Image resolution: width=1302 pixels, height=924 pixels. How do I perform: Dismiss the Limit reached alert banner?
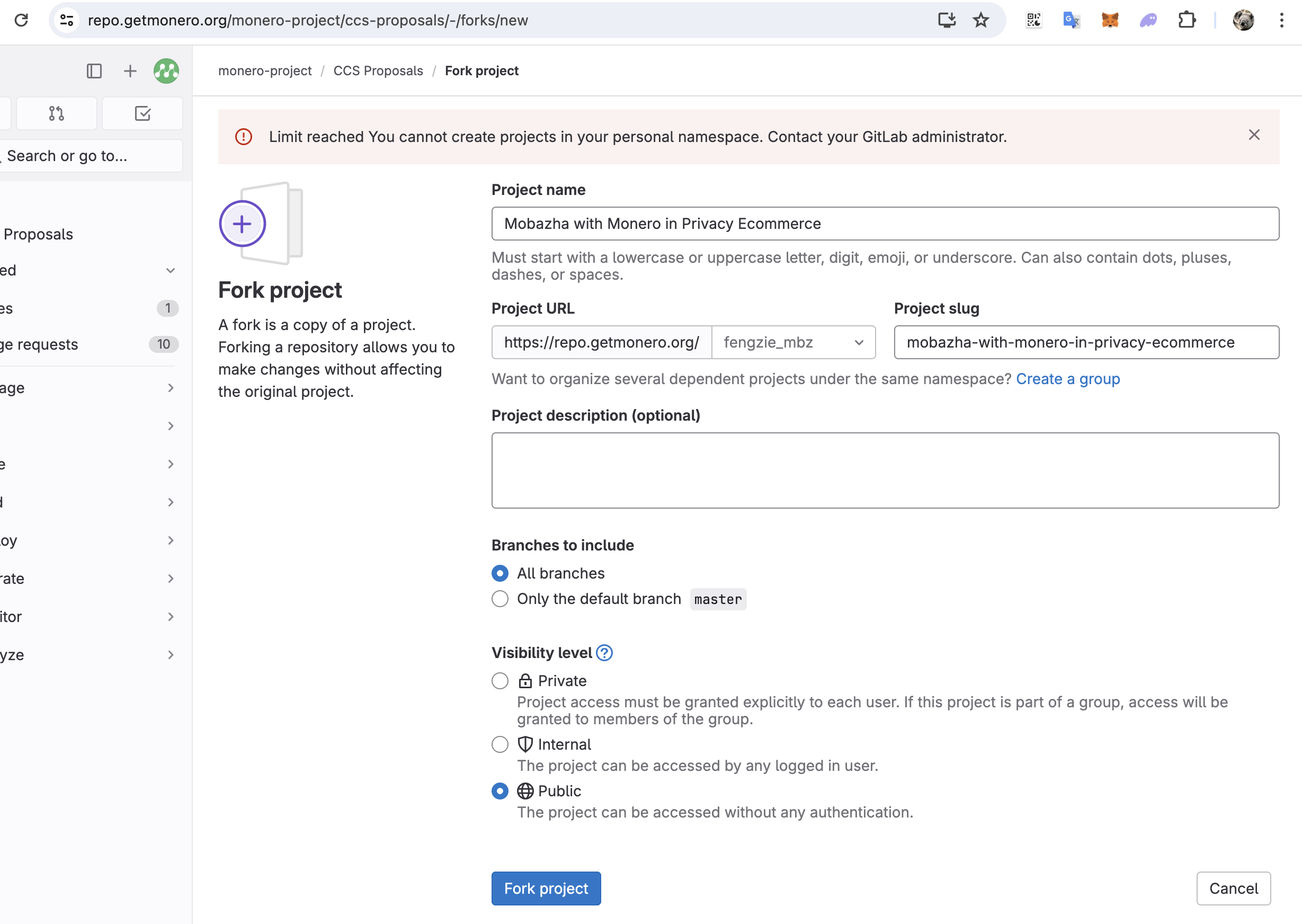1254,135
